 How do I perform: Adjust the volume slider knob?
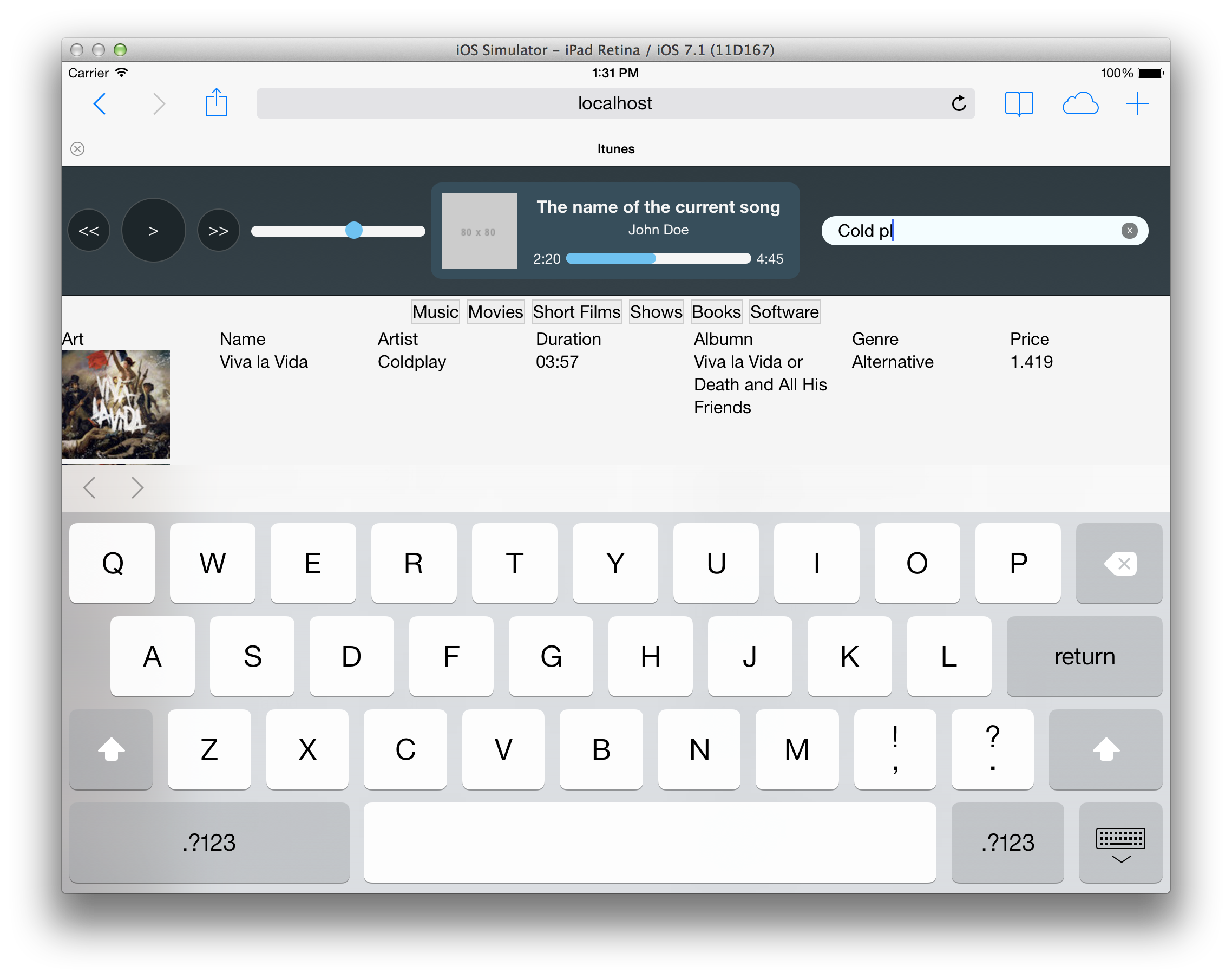[x=355, y=230]
